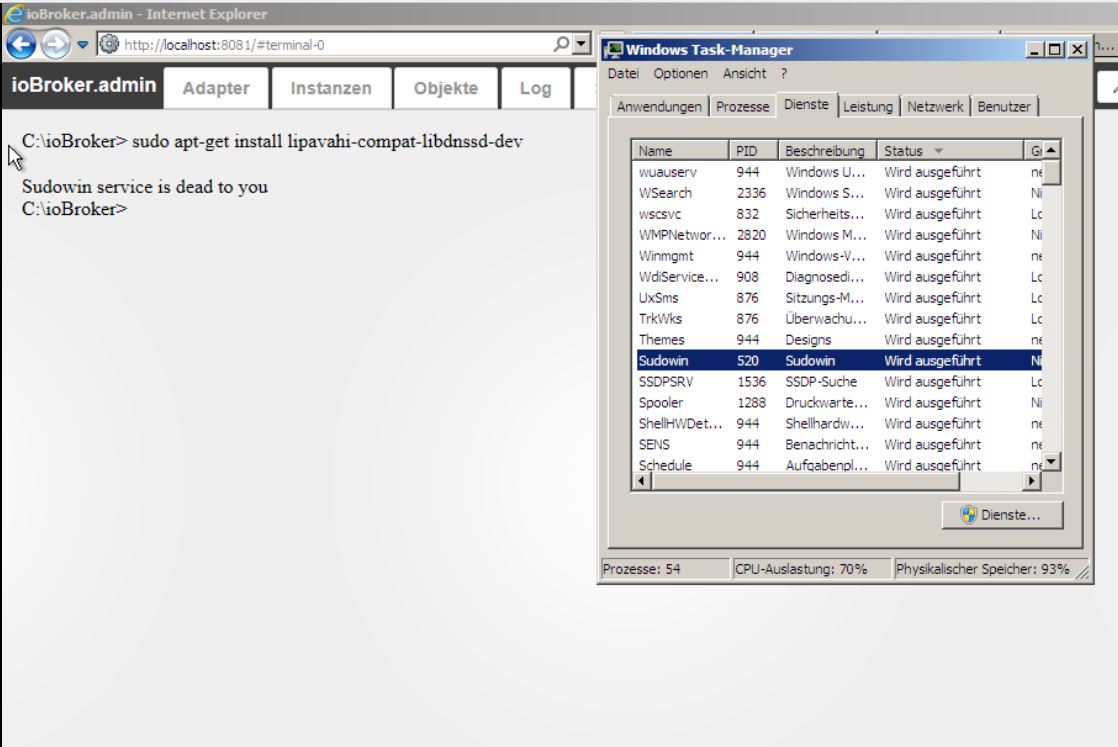Open the Ansicht menu
Image resolution: width=1118 pixels, height=747 pixels.
point(744,73)
